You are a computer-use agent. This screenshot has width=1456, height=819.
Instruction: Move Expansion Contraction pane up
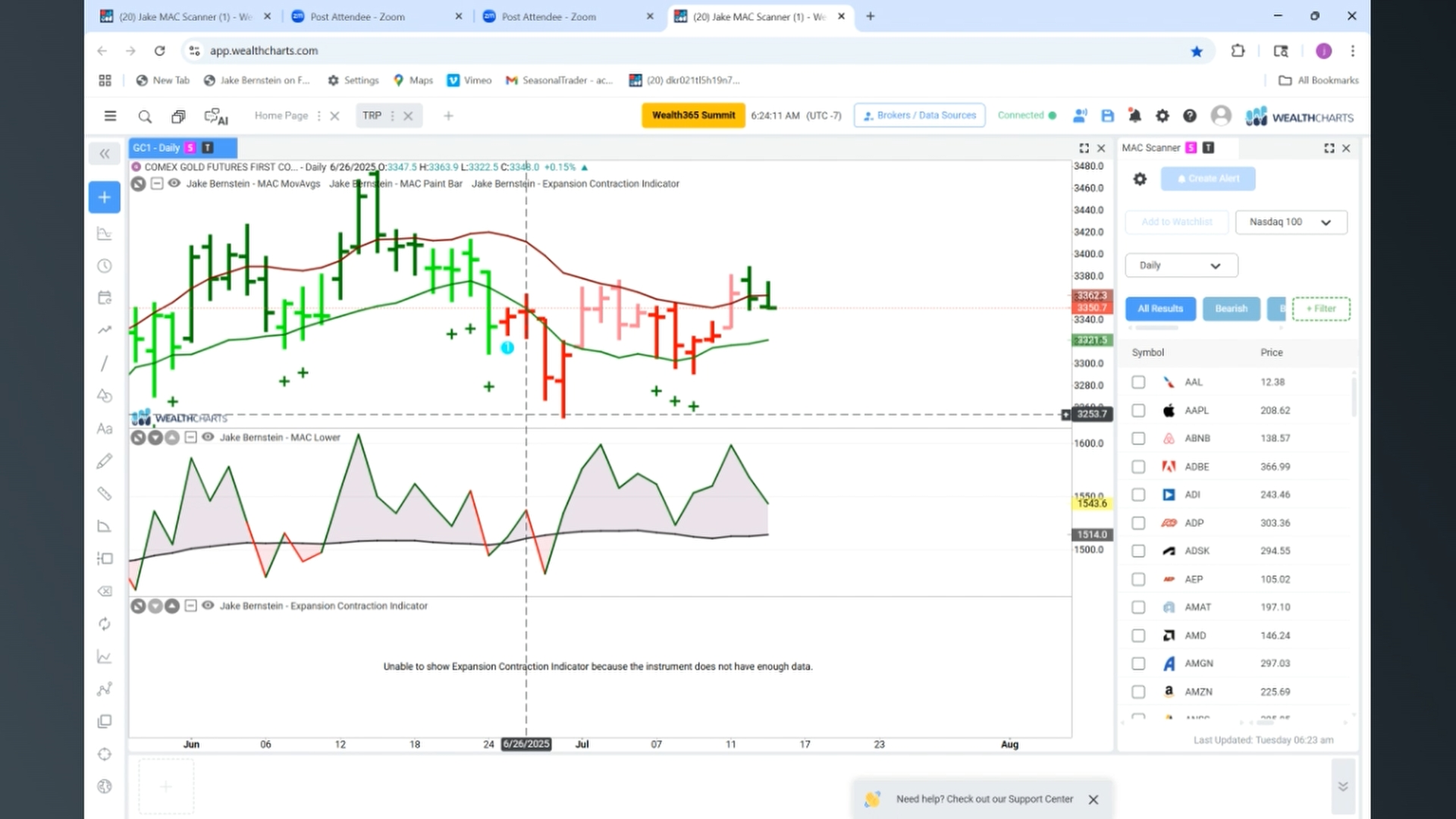coord(172,606)
